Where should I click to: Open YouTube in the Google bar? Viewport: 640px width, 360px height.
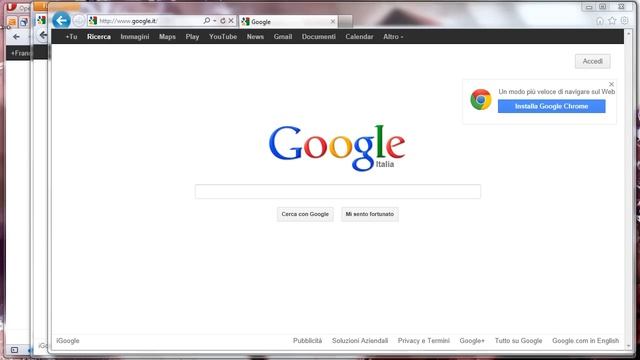[223, 37]
